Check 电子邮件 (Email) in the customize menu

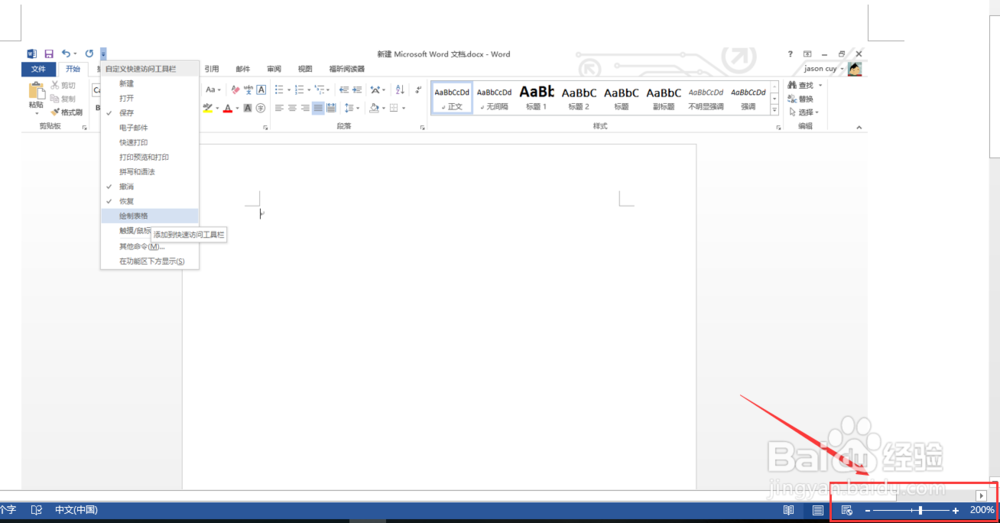[150, 128]
